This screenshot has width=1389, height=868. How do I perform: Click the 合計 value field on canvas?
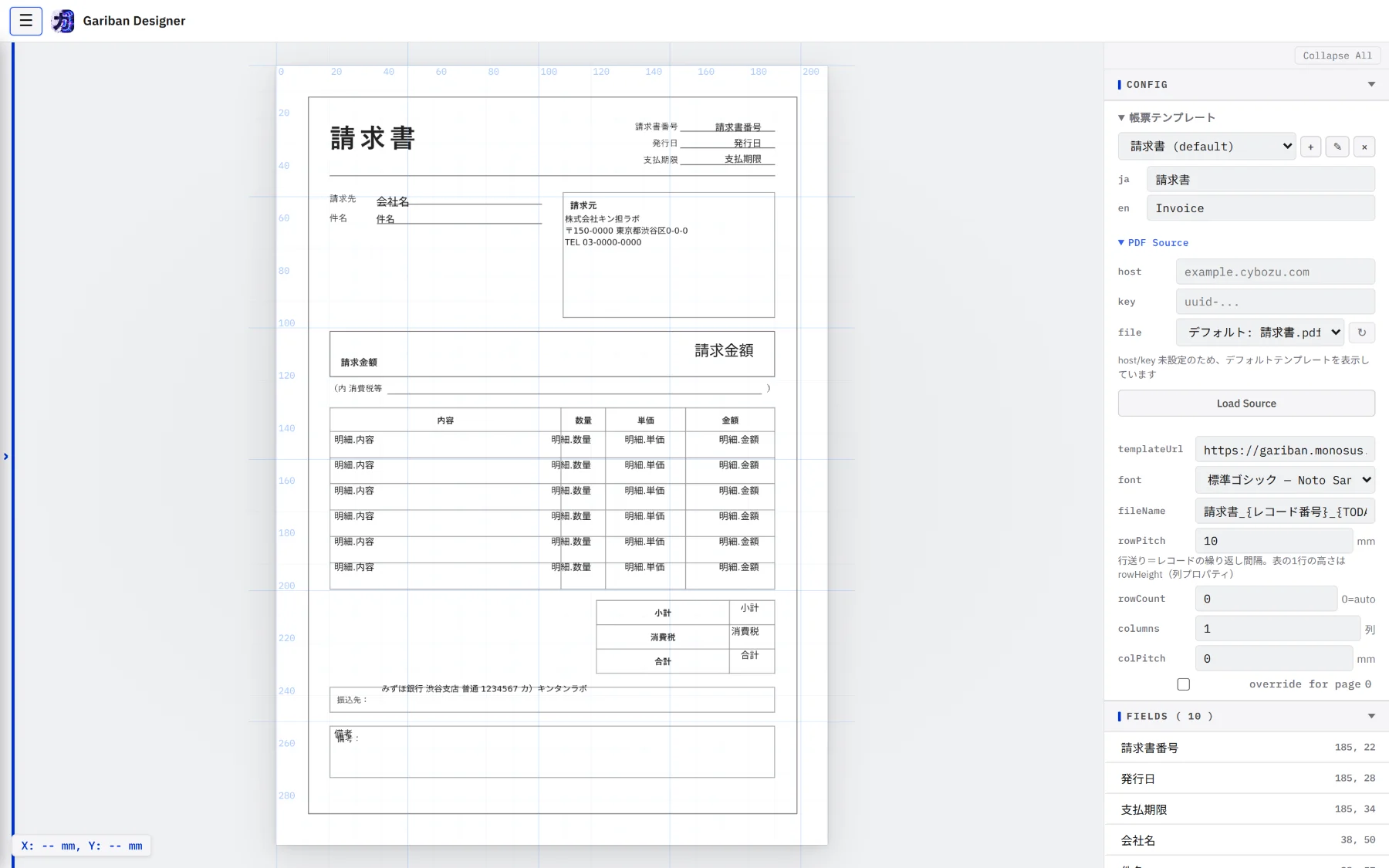[749, 655]
